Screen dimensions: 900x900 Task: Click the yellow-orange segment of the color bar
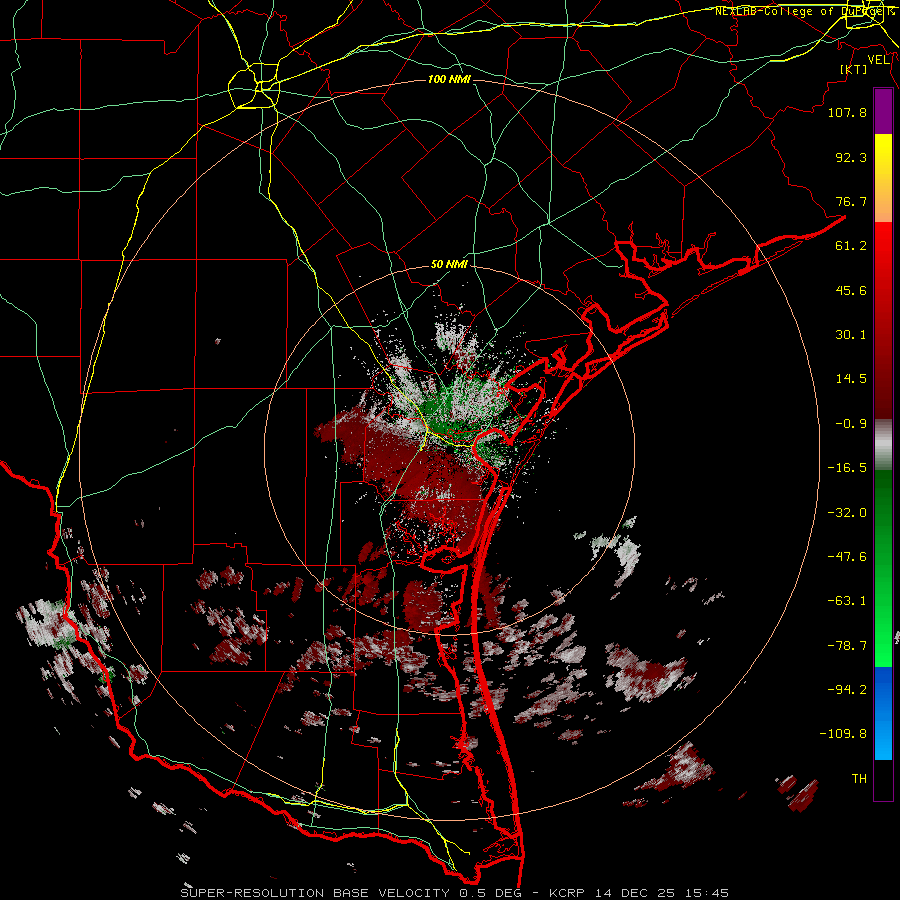point(883,178)
